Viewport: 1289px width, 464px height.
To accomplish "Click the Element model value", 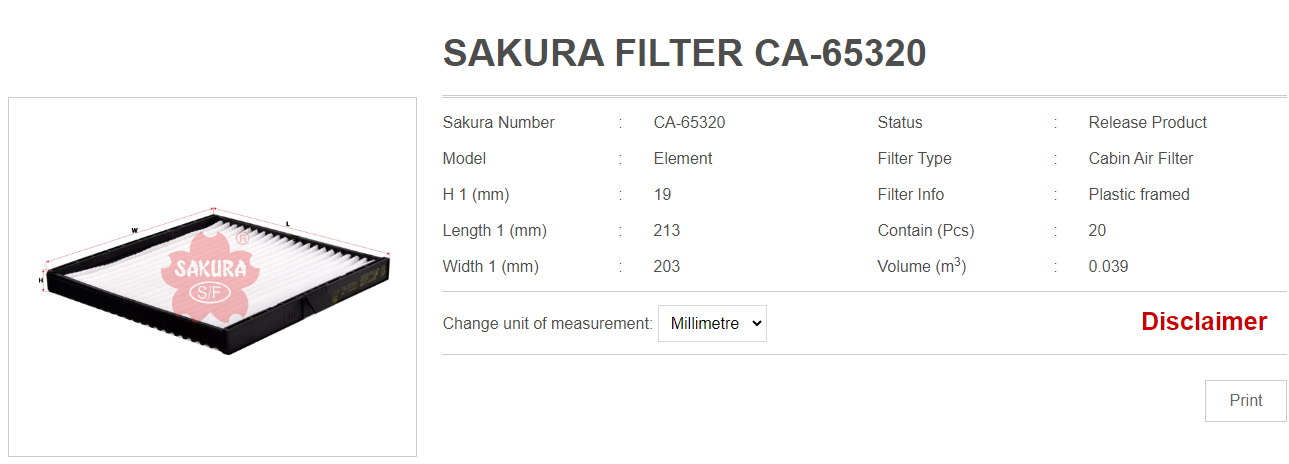I will pos(683,159).
